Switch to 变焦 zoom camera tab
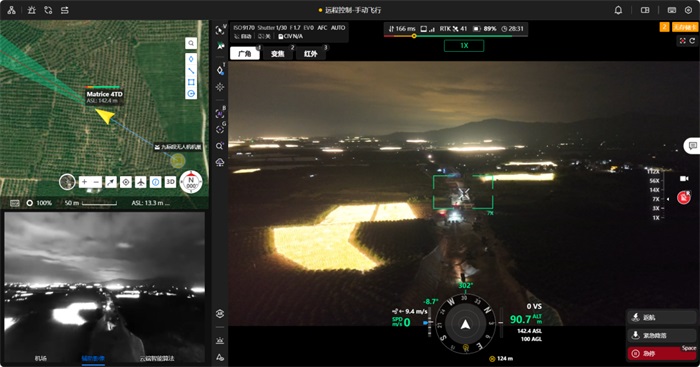Screen dimensions: 700x367 point(277,54)
